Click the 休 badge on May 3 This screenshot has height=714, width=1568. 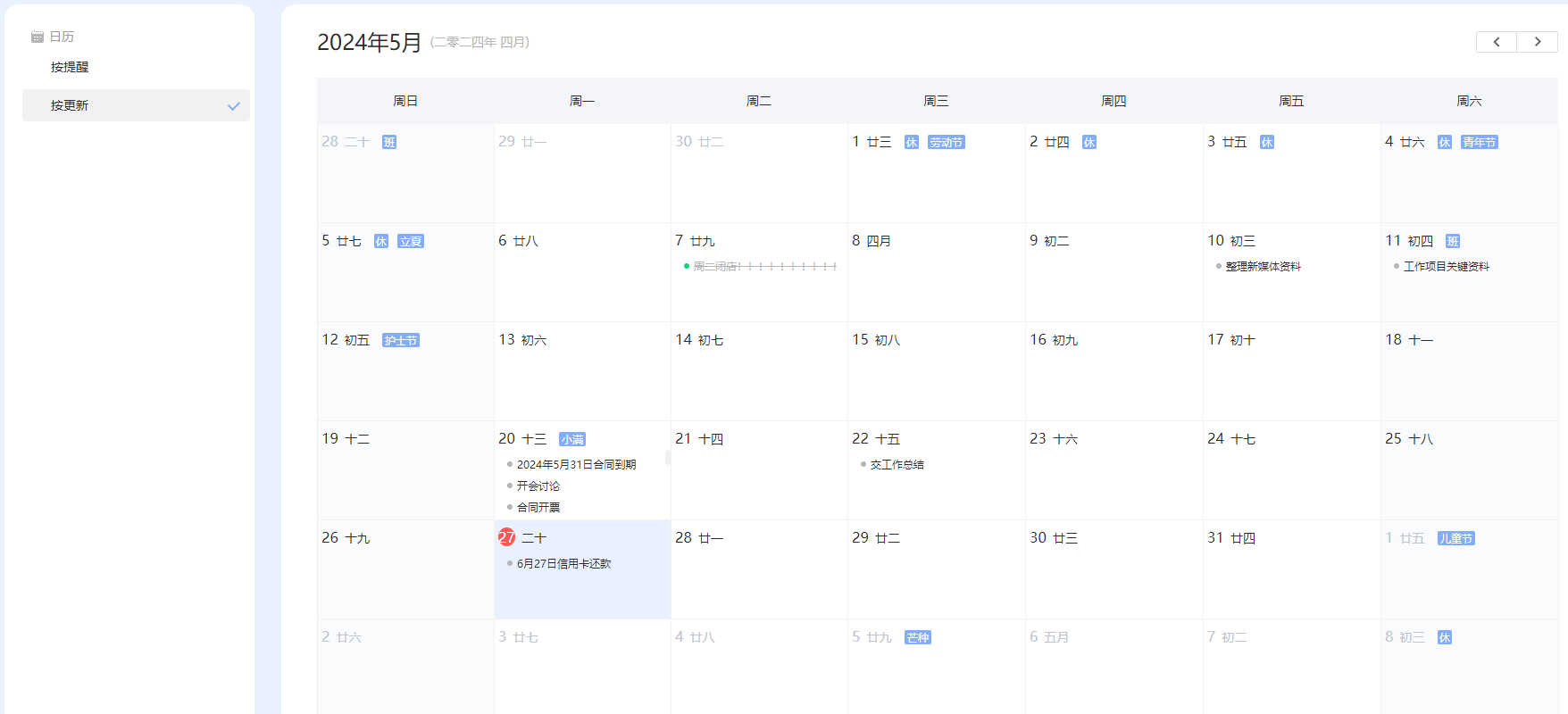click(x=1267, y=142)
